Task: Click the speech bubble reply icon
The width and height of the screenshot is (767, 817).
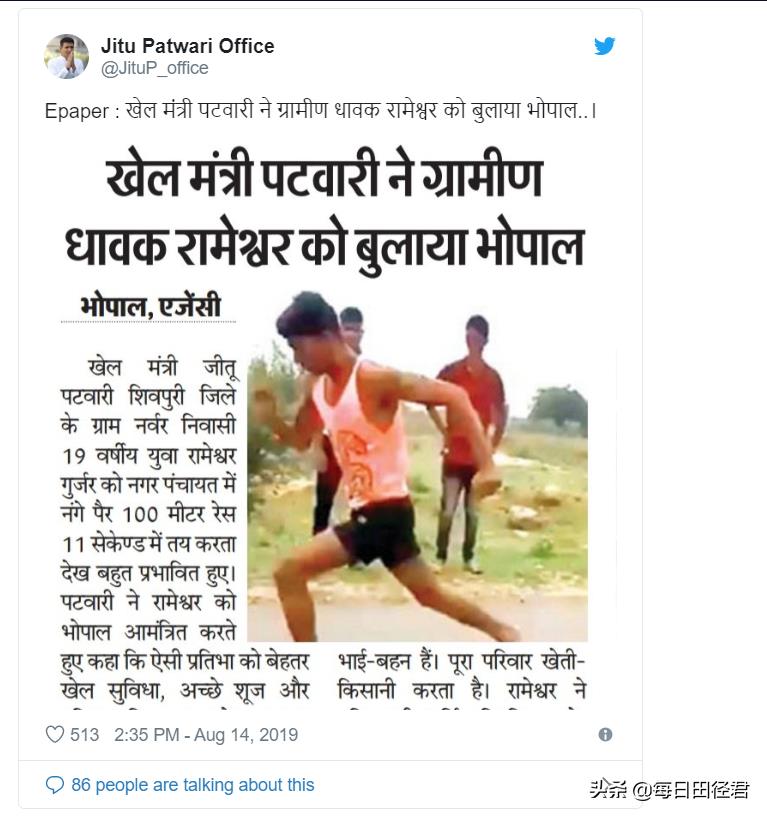Action: pos(55,785)
